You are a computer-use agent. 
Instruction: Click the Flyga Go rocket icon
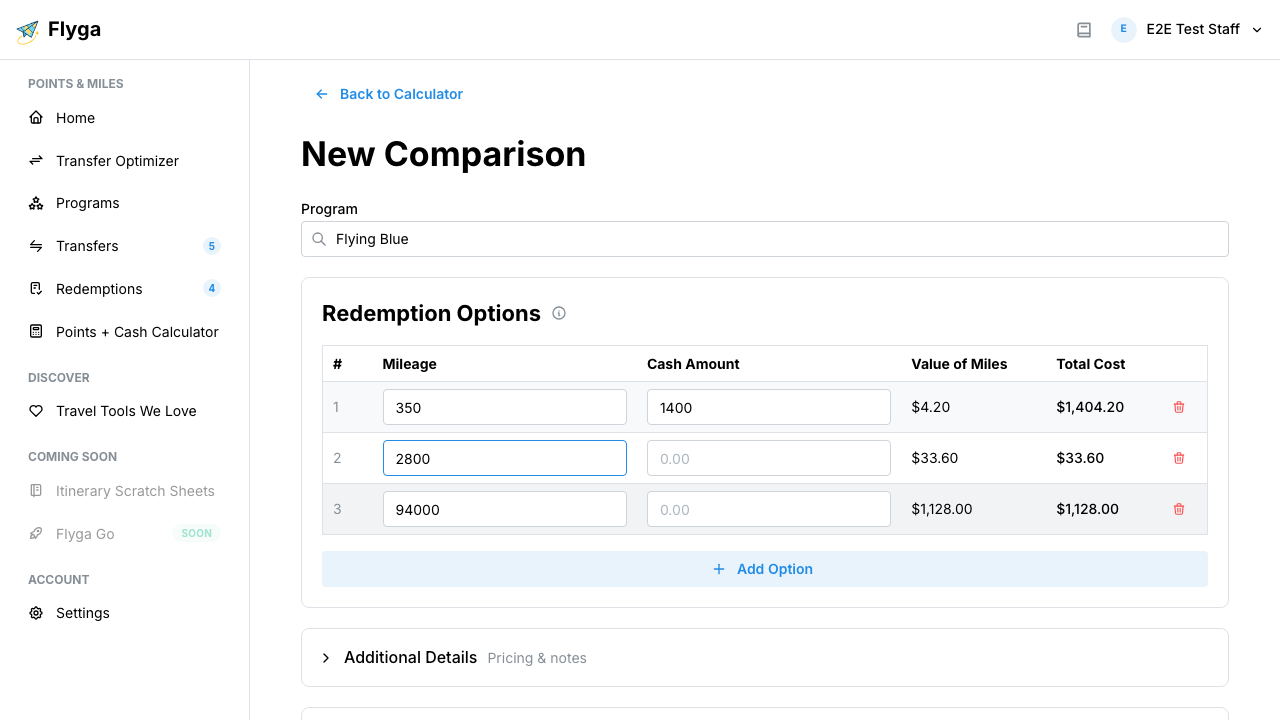click(36, 534)
